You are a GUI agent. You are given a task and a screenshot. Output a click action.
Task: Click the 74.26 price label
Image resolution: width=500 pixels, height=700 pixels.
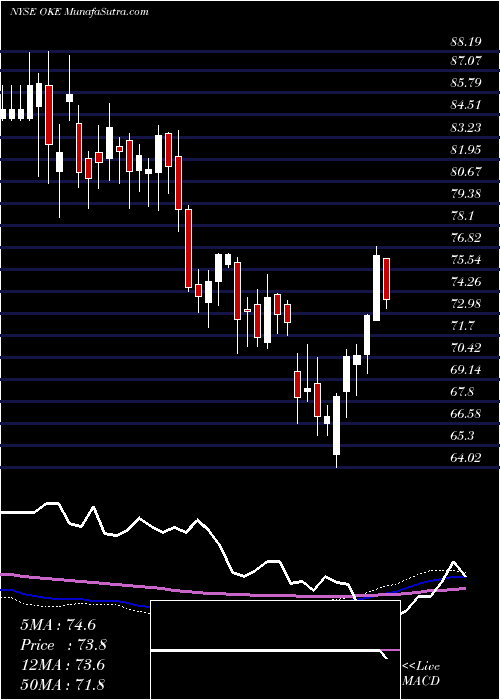466,282
